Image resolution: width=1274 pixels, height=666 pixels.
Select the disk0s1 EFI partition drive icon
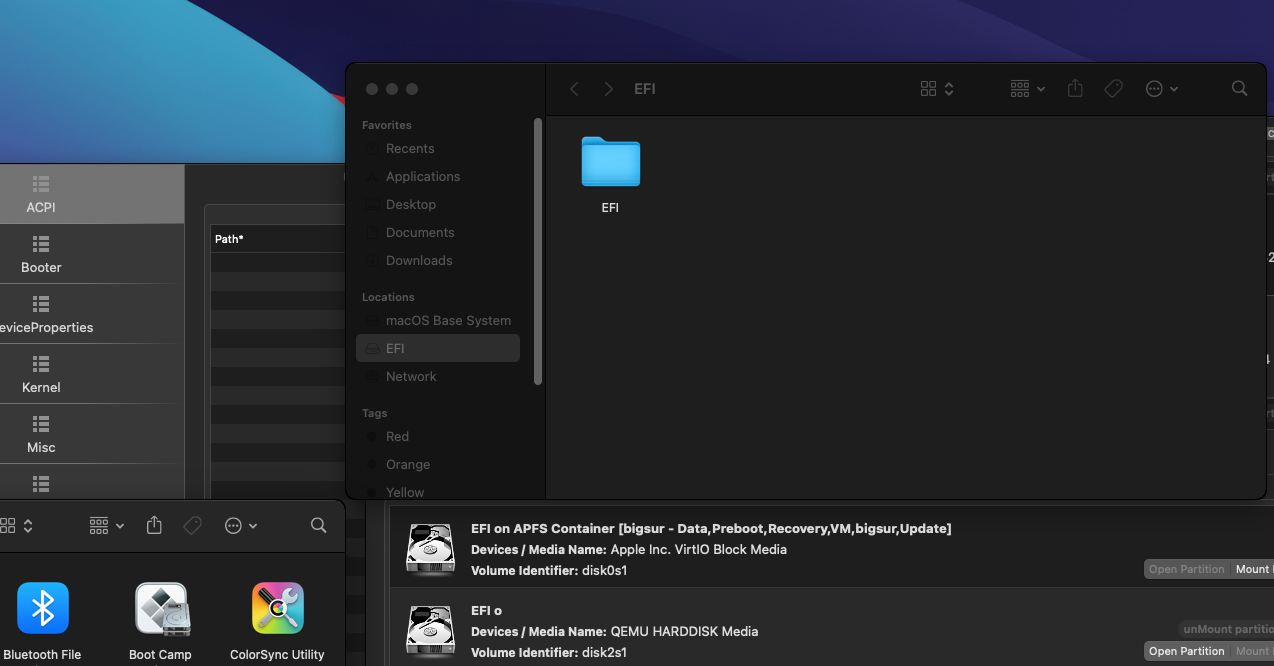[x=431, y=549]
